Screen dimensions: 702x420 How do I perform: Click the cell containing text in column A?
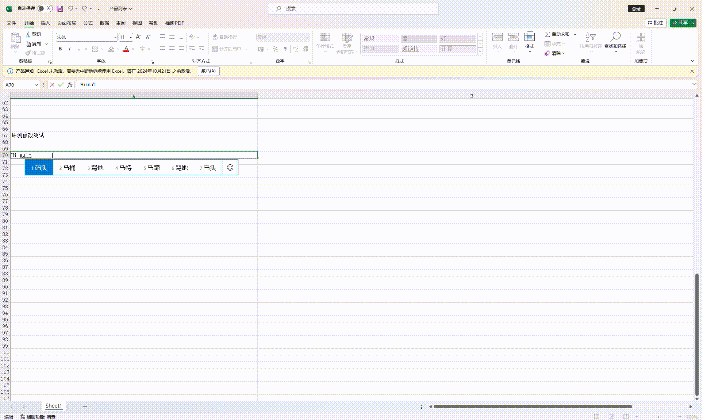tap(133, 135)
